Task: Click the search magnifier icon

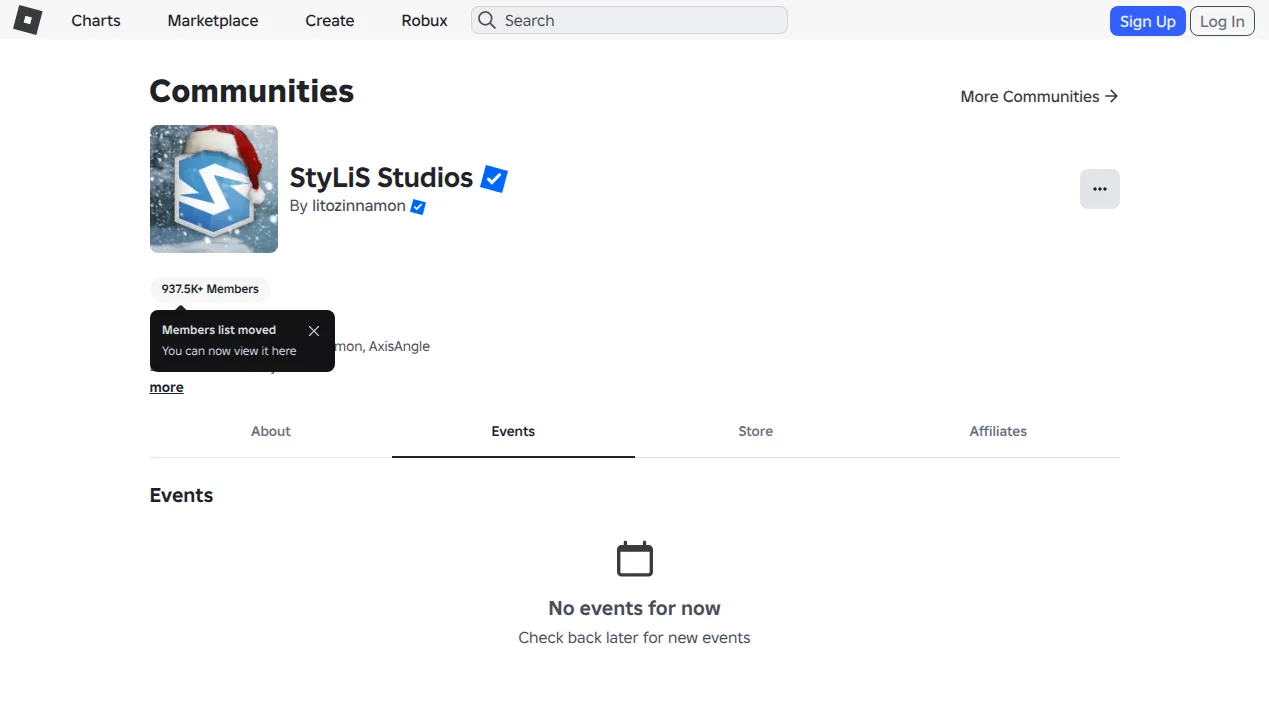Action: click(x=487, y=20)
